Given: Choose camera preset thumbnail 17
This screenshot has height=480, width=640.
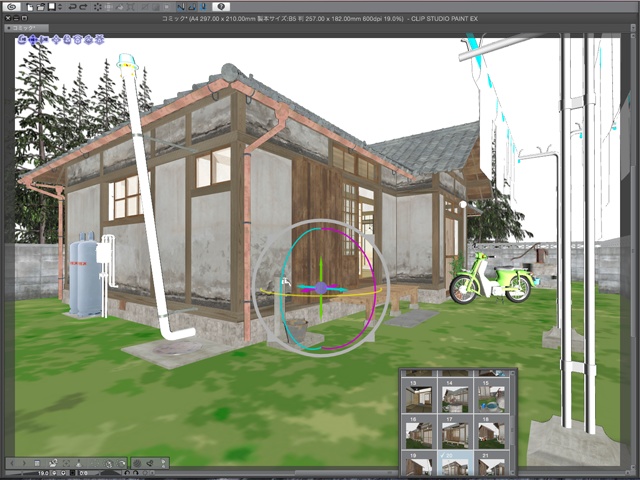Looking at the screenshot, I should coord(456,432).
